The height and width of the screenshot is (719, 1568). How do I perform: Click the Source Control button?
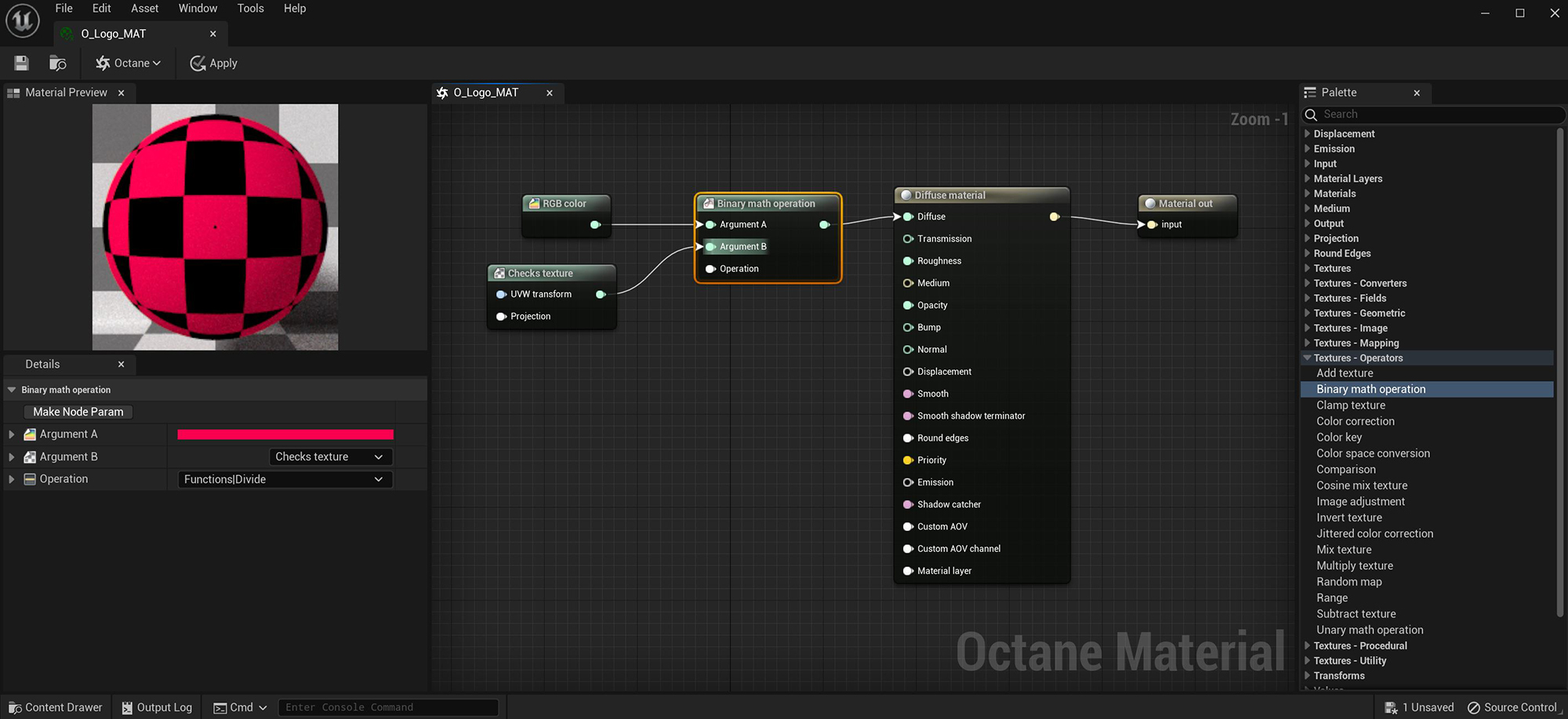click(1512, 707)
